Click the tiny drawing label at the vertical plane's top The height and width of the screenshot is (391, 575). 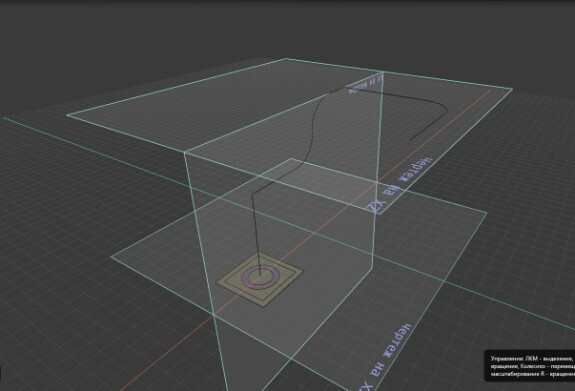pos(366,84)
